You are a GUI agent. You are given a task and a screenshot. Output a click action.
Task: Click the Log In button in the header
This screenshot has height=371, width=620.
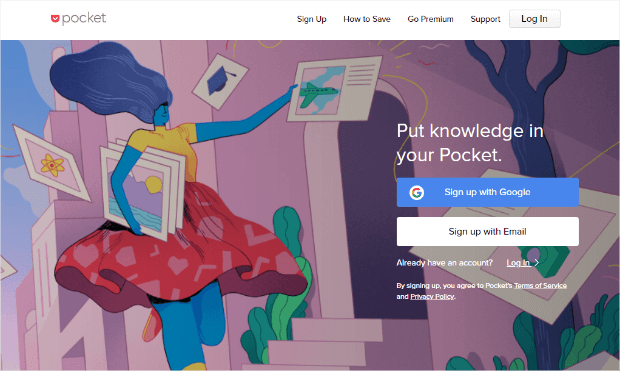(x=535, y=19)
